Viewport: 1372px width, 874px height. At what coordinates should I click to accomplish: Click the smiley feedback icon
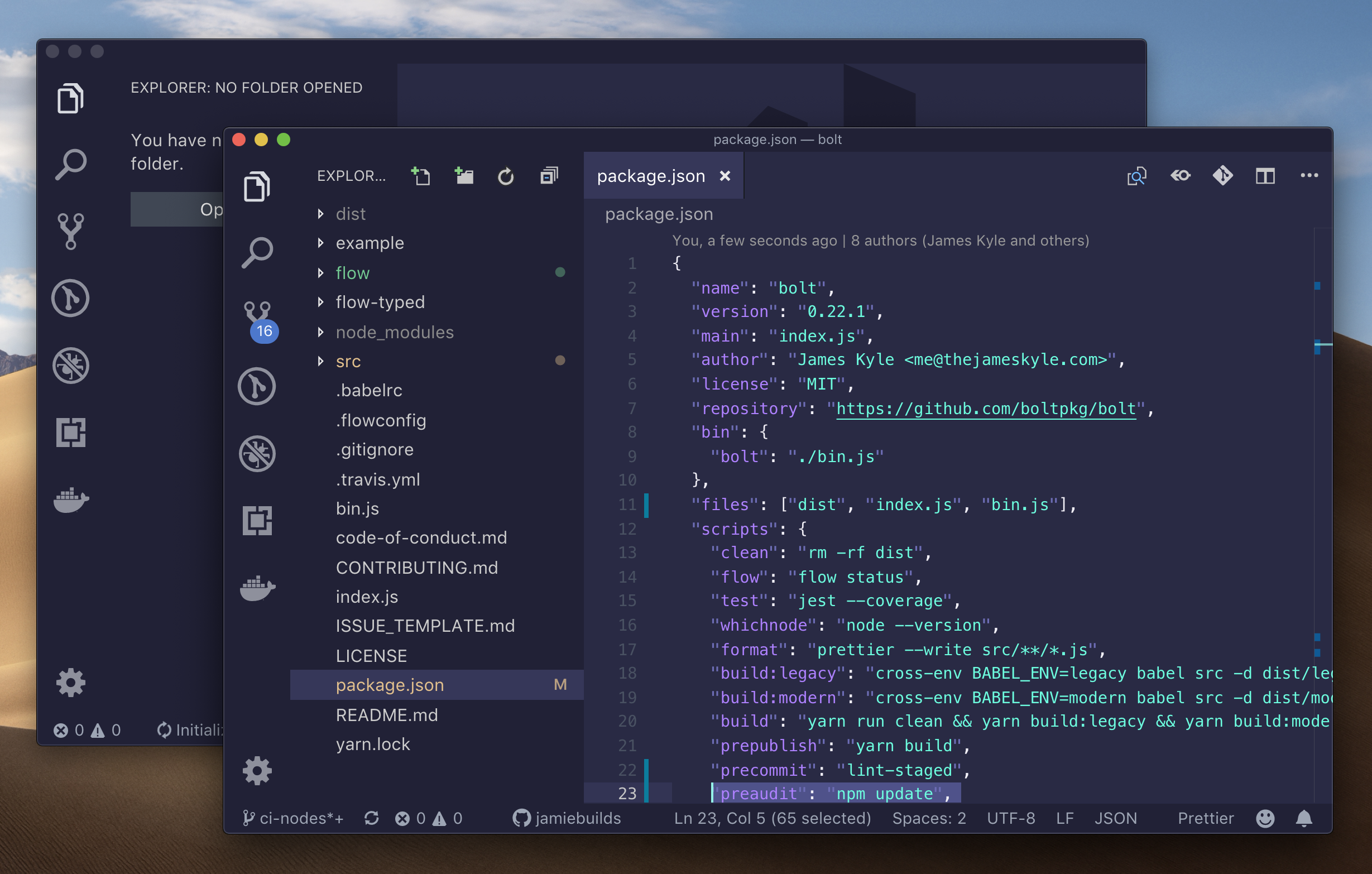tap(1265, 818)
